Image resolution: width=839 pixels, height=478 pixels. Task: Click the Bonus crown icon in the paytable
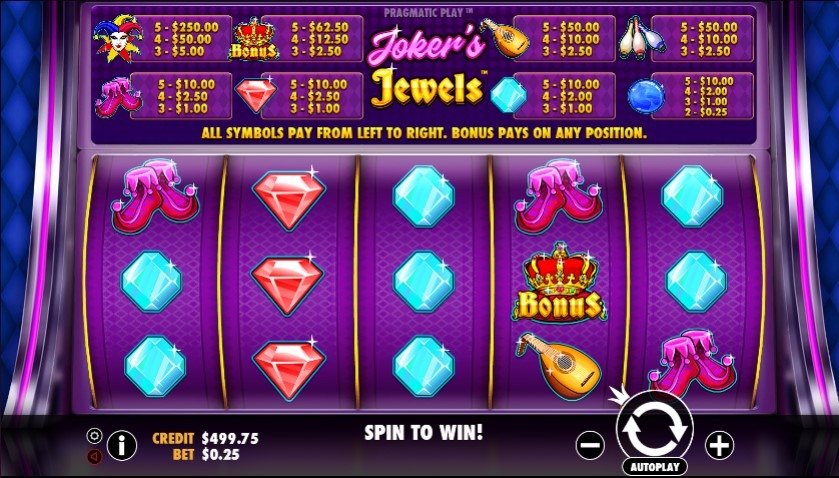coord(254,39)
